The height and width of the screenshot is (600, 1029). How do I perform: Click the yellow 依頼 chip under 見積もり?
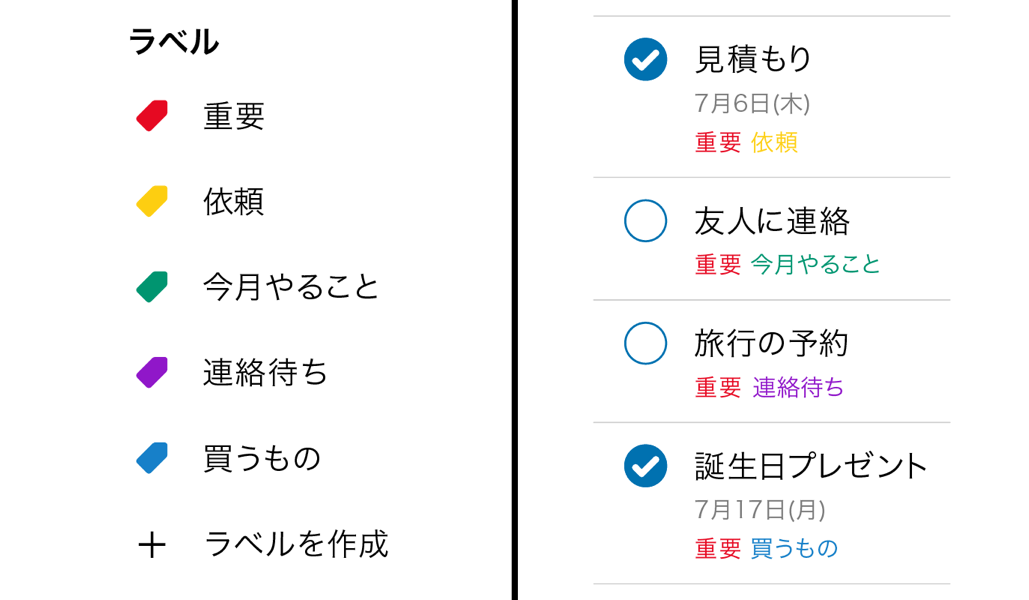pos(776,143)
